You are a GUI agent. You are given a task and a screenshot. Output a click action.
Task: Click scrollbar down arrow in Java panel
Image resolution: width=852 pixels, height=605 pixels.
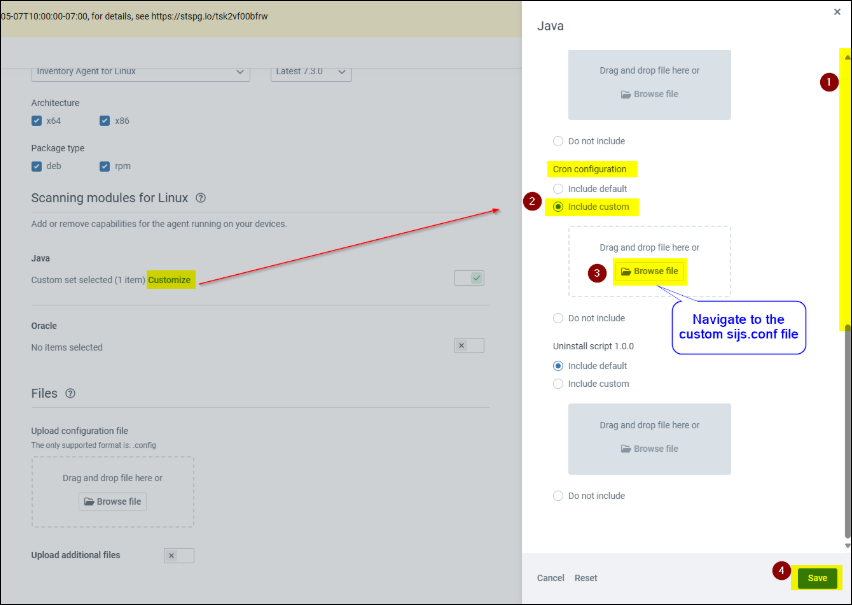tap(848, 545)
